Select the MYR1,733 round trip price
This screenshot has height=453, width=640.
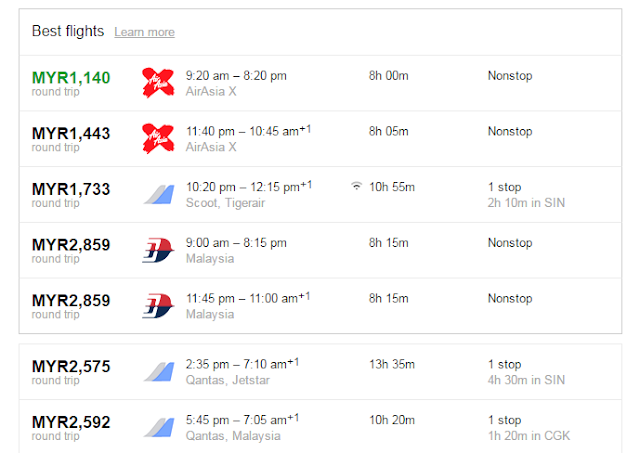[71, 188]
